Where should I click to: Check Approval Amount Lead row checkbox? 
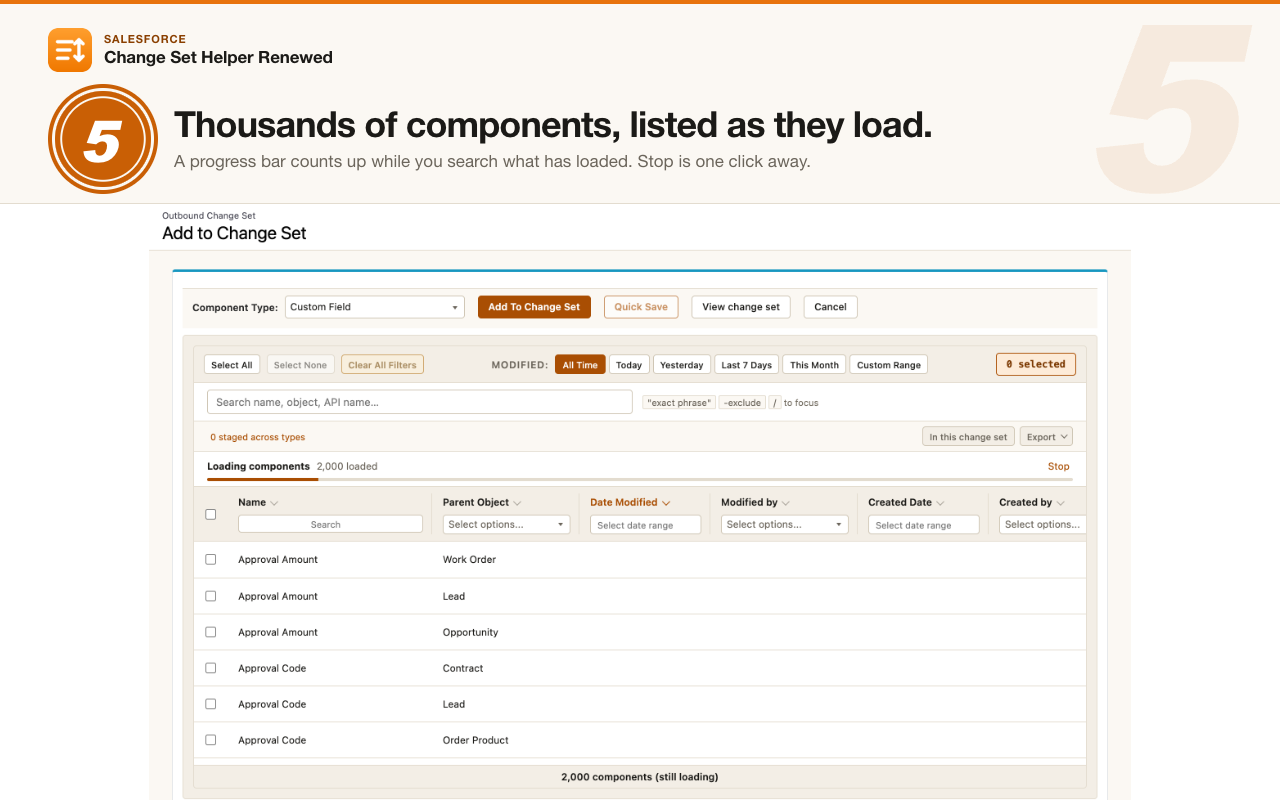click(211, 596)
